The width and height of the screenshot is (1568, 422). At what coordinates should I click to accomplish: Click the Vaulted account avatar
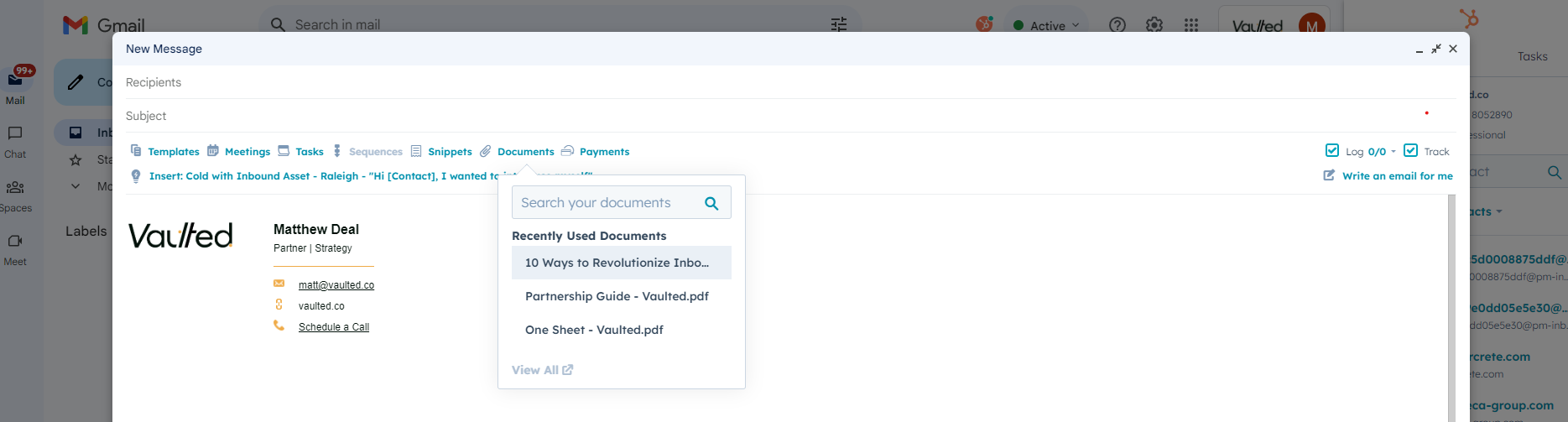1311,26
